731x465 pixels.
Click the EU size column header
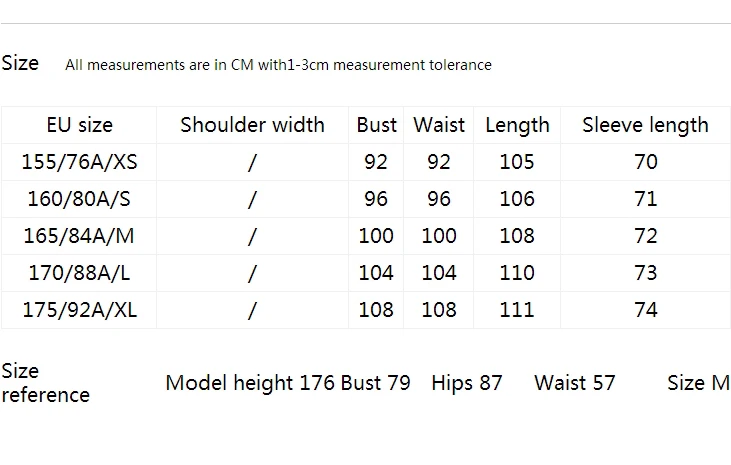tap(80, 125)
